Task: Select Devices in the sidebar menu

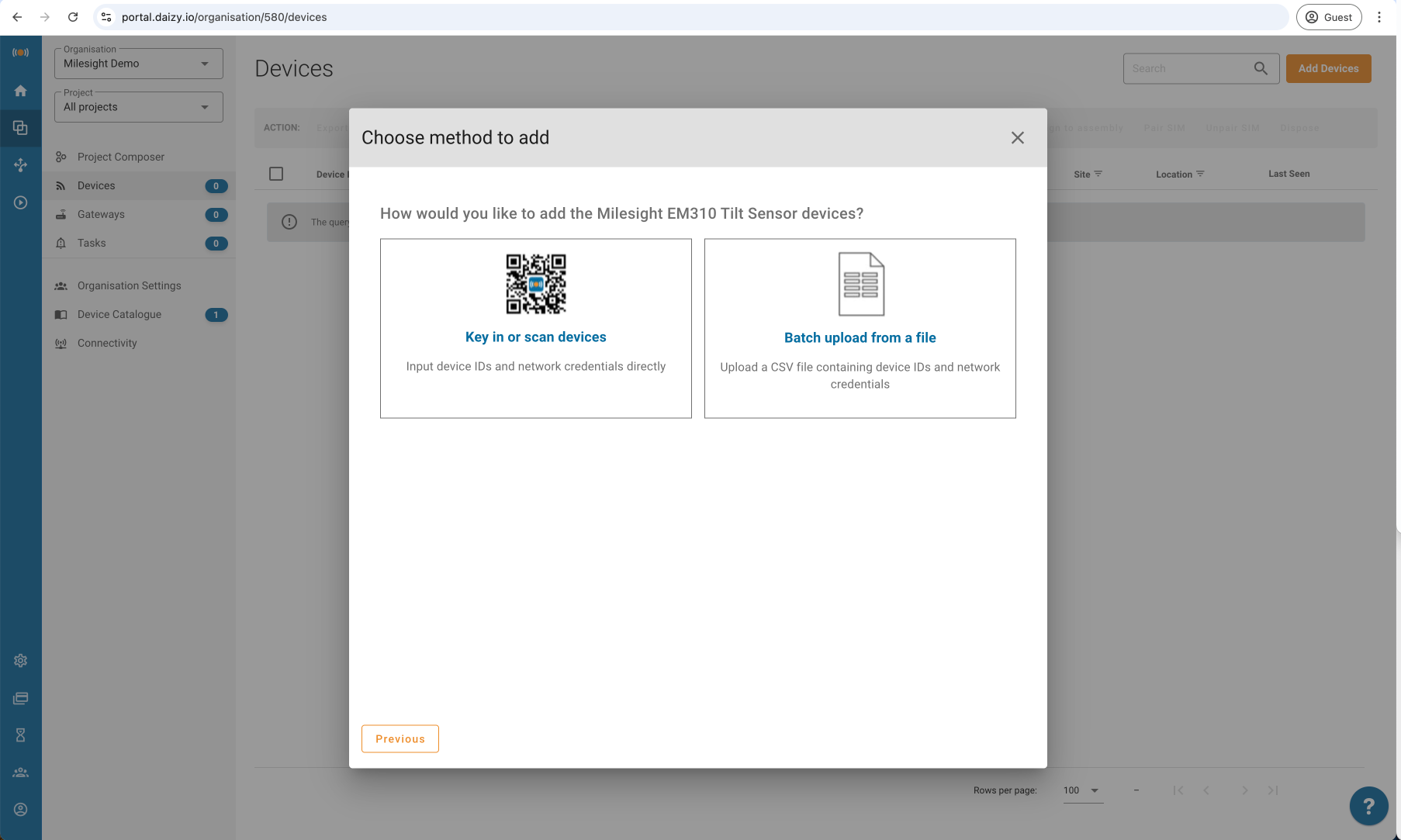Action: (139, 185)
